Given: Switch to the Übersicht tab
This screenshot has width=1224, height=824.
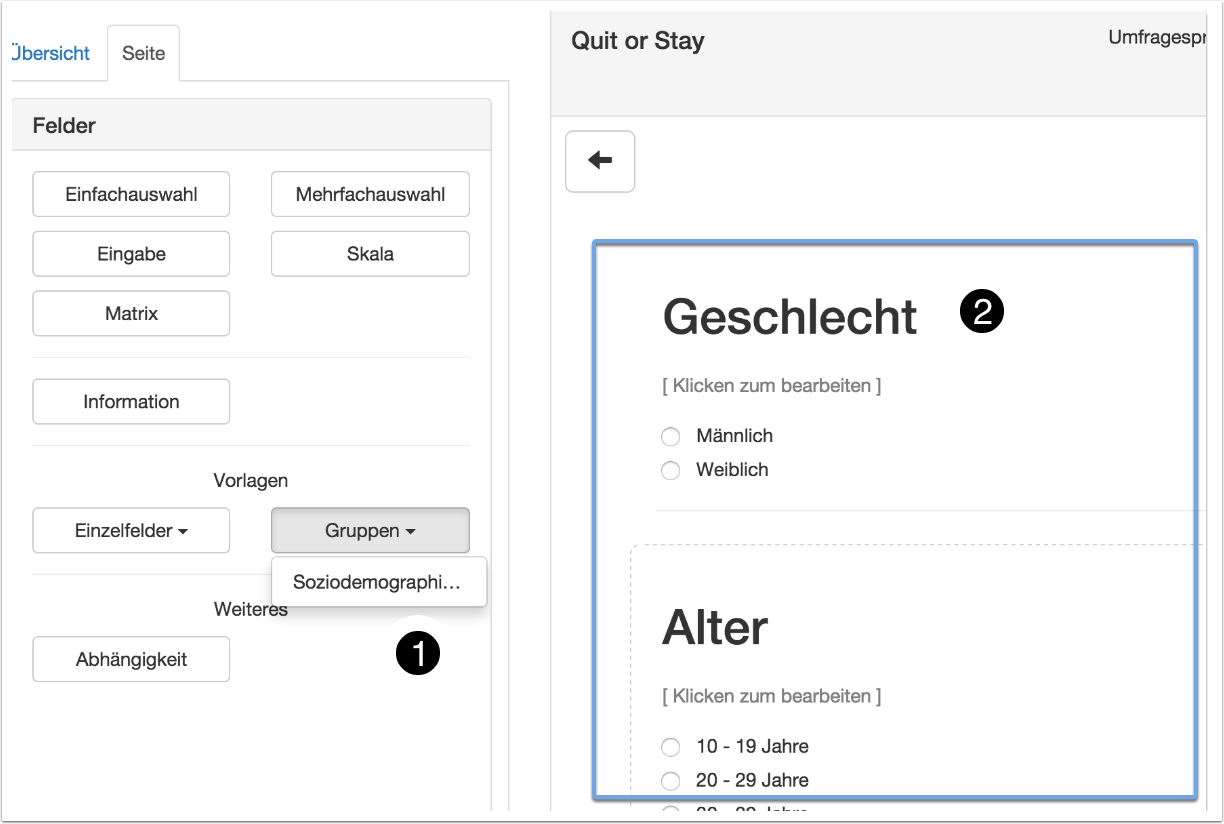Looking at the screenshot, I should pyautogui.click(x=52, y=54).
